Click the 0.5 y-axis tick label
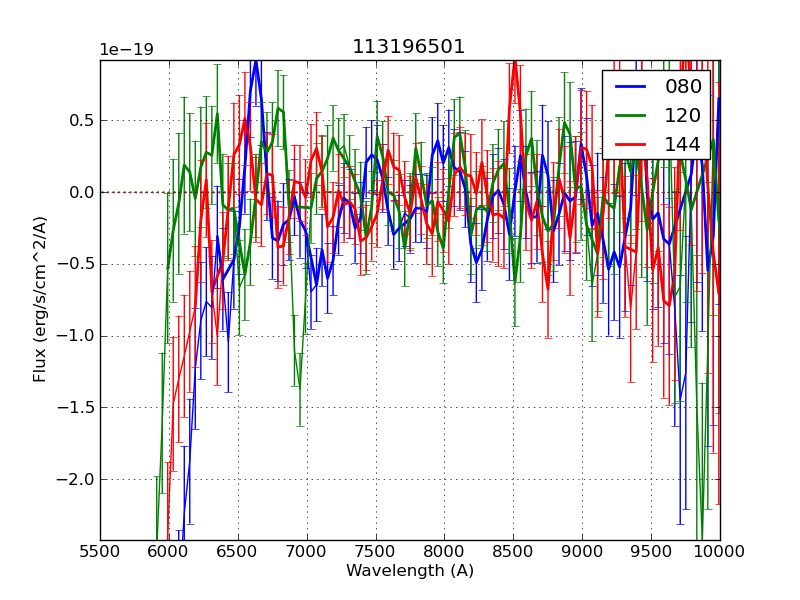The width and height of the screenshot is (800, 600). click(x=80, y=121)
